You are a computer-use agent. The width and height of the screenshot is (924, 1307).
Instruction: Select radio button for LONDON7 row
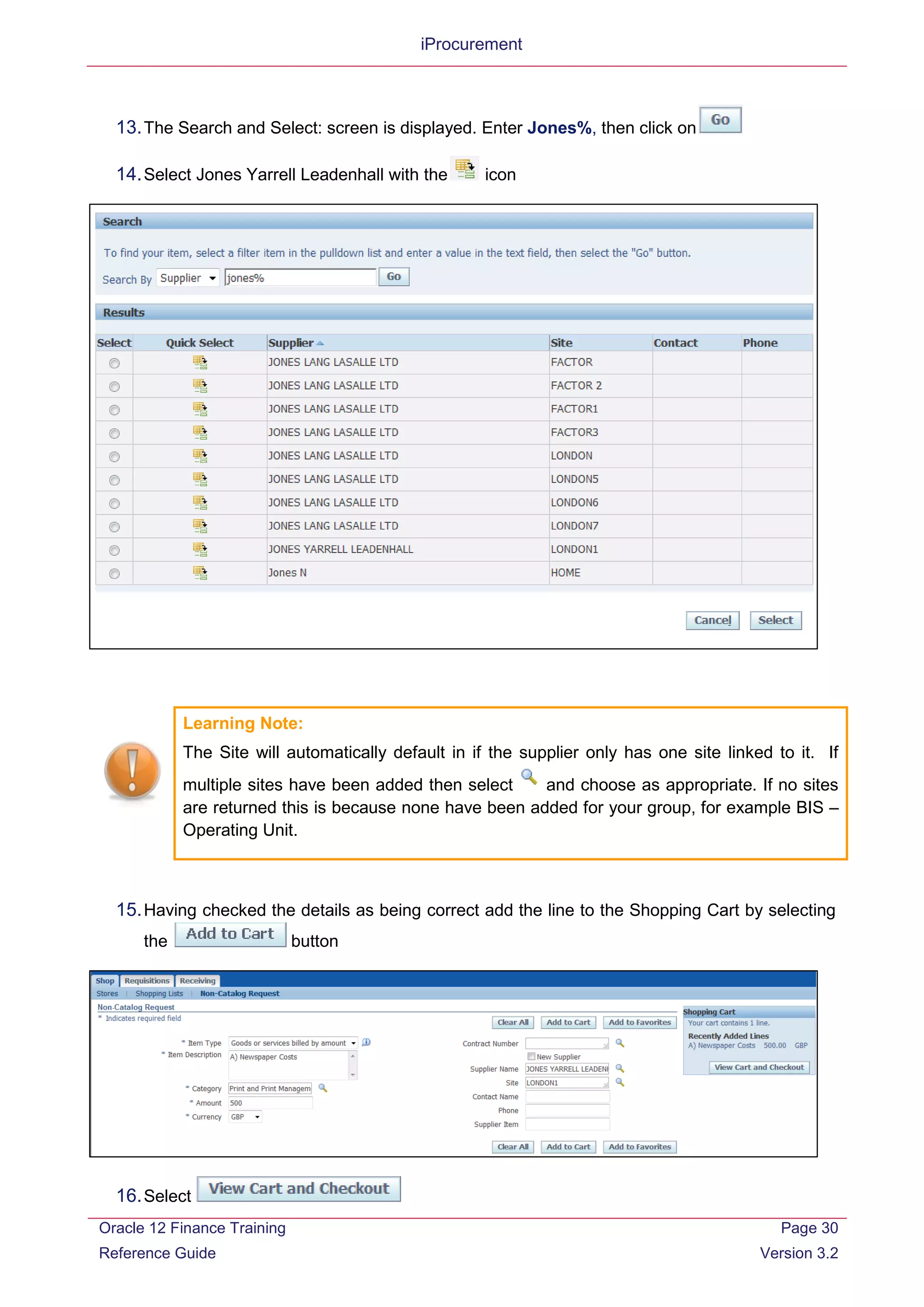(x=114, y=527)
